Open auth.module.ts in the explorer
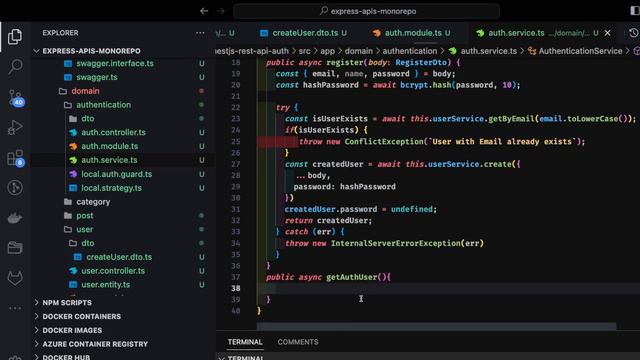The height and width of the screenshot is (360, 640). click(109, 146)
